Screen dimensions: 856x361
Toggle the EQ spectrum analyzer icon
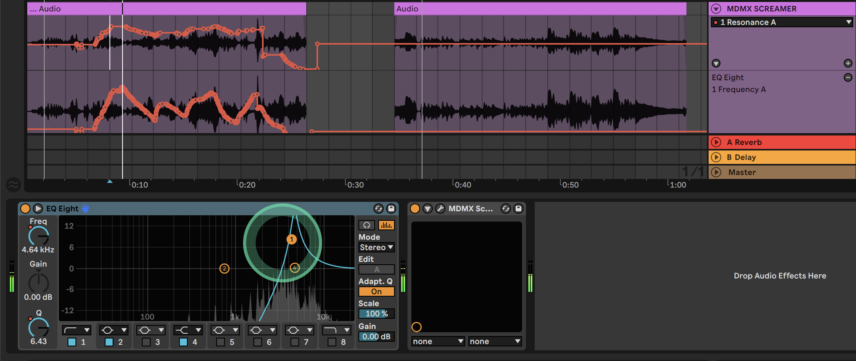387,225
